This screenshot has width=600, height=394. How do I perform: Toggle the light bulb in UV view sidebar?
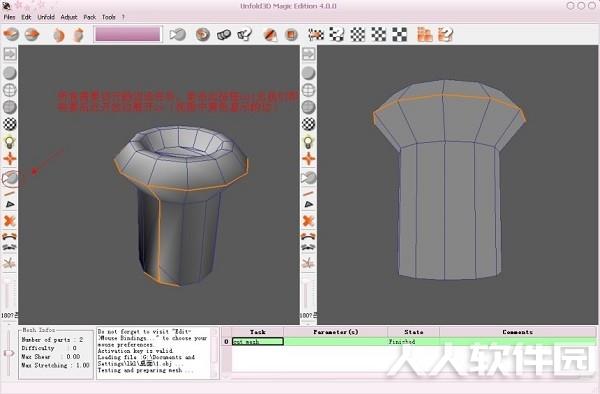tap(308, 142)
